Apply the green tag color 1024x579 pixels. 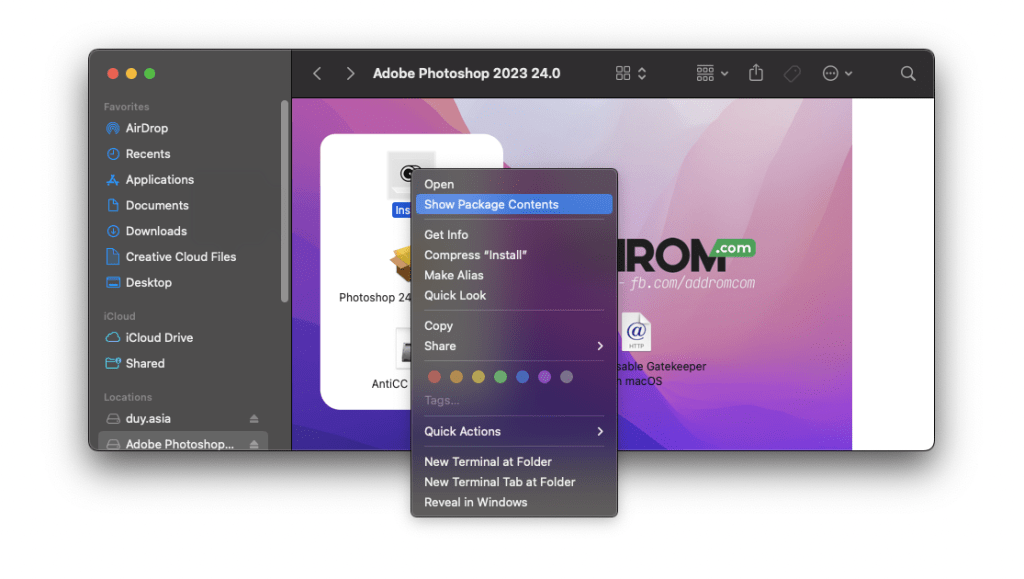tap(500, 377)
